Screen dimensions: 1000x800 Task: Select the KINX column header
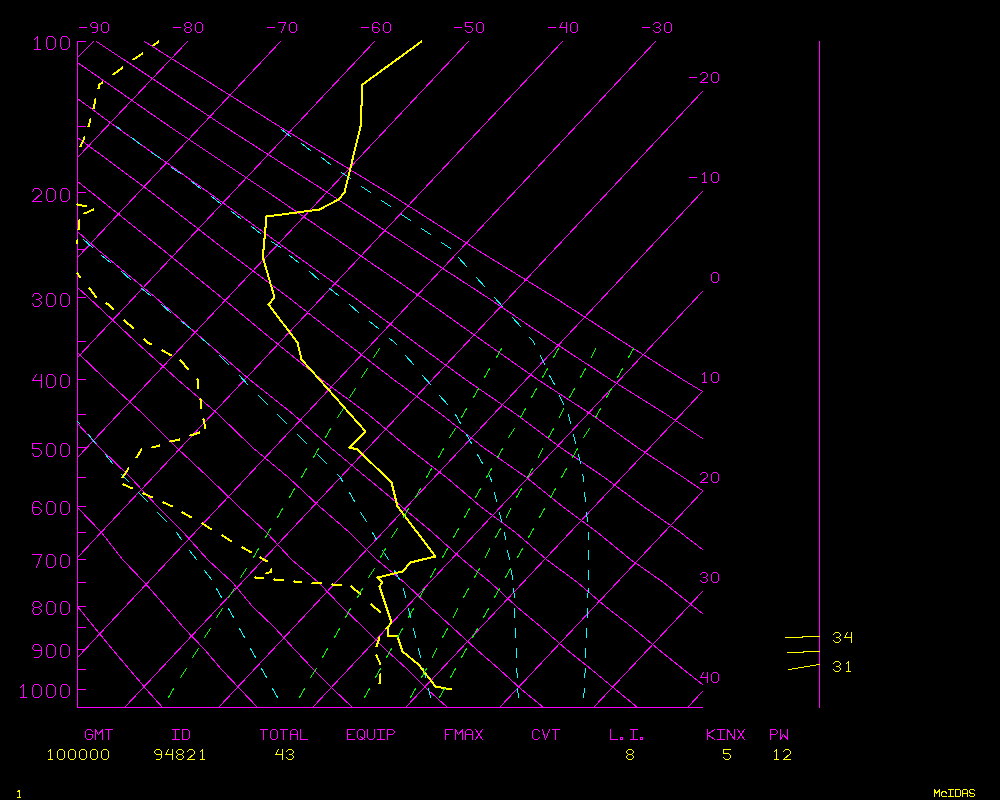point(726,735)
